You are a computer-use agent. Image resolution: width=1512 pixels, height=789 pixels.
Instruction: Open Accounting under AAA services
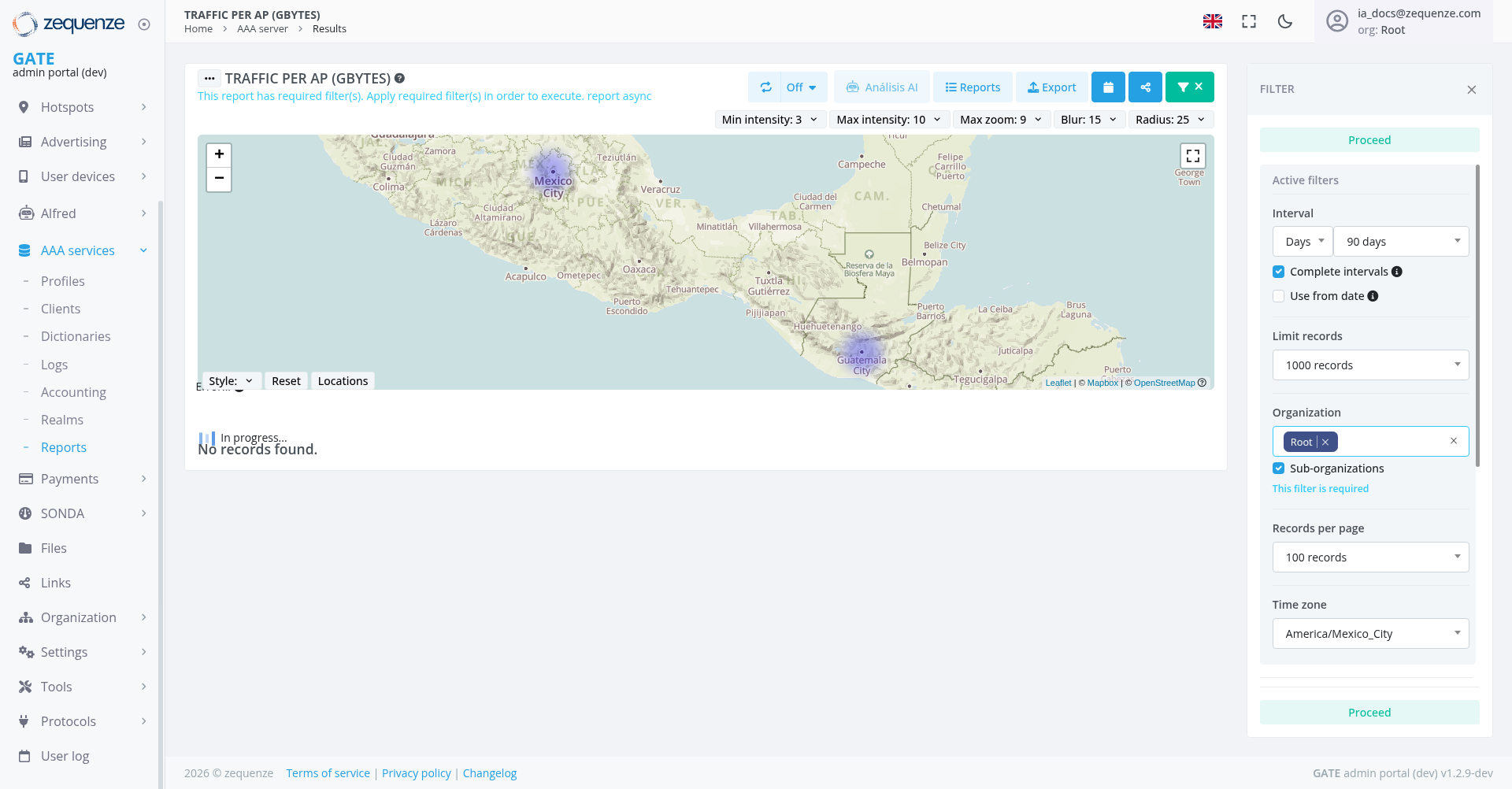73,392
